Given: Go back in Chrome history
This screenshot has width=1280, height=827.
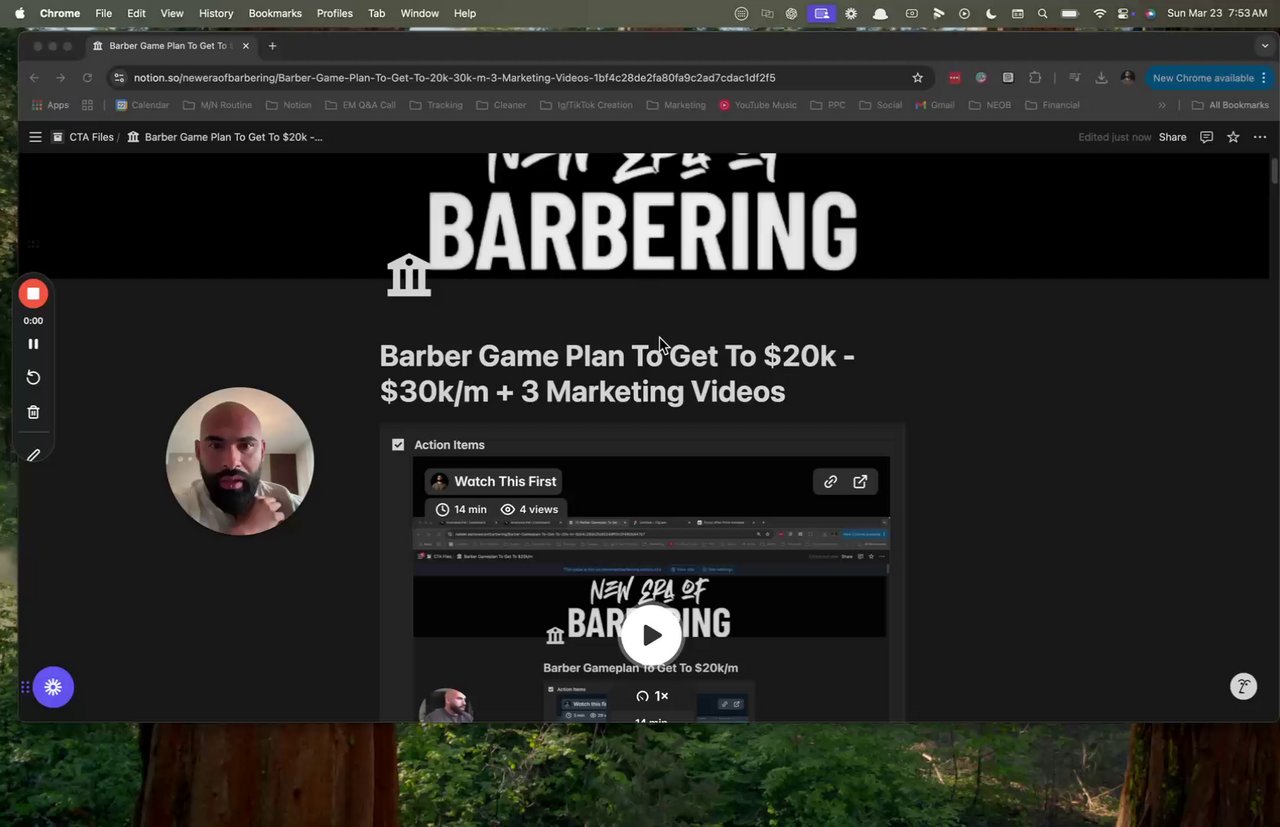Looking at the screenshot, I should pyautogui.click(x=34, y=78).
